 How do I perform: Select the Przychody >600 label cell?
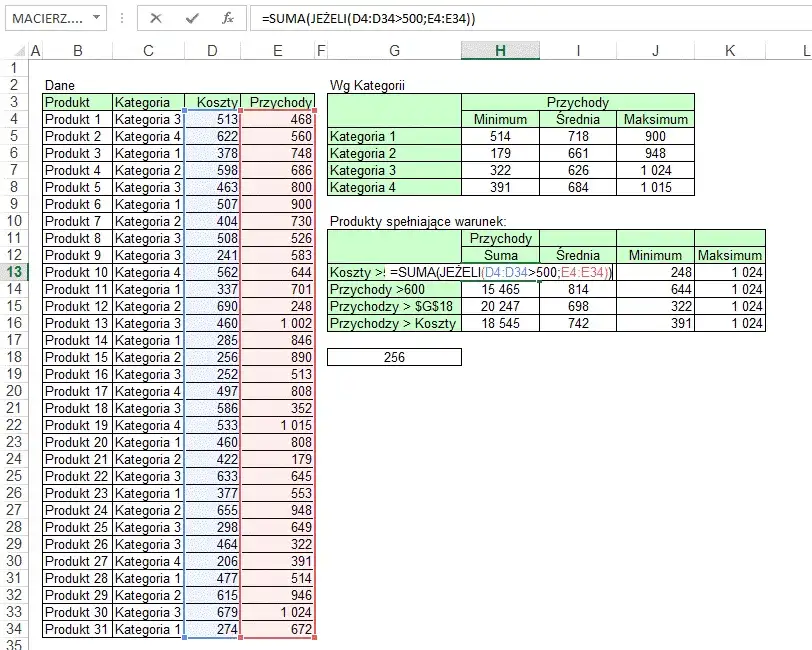394,289
